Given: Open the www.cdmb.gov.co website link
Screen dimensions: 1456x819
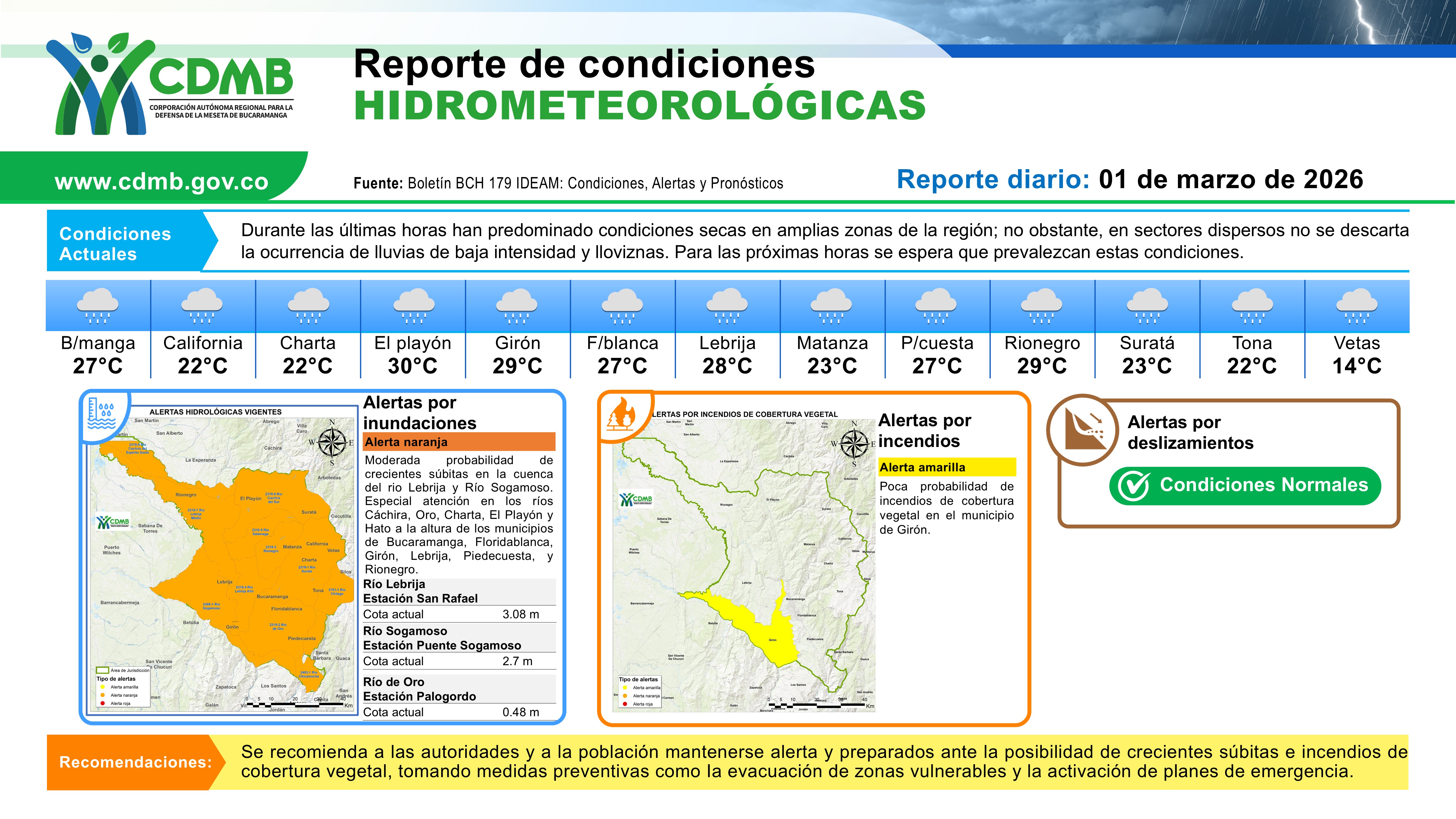Looking at the screenshot, I should tap(161, 181).
